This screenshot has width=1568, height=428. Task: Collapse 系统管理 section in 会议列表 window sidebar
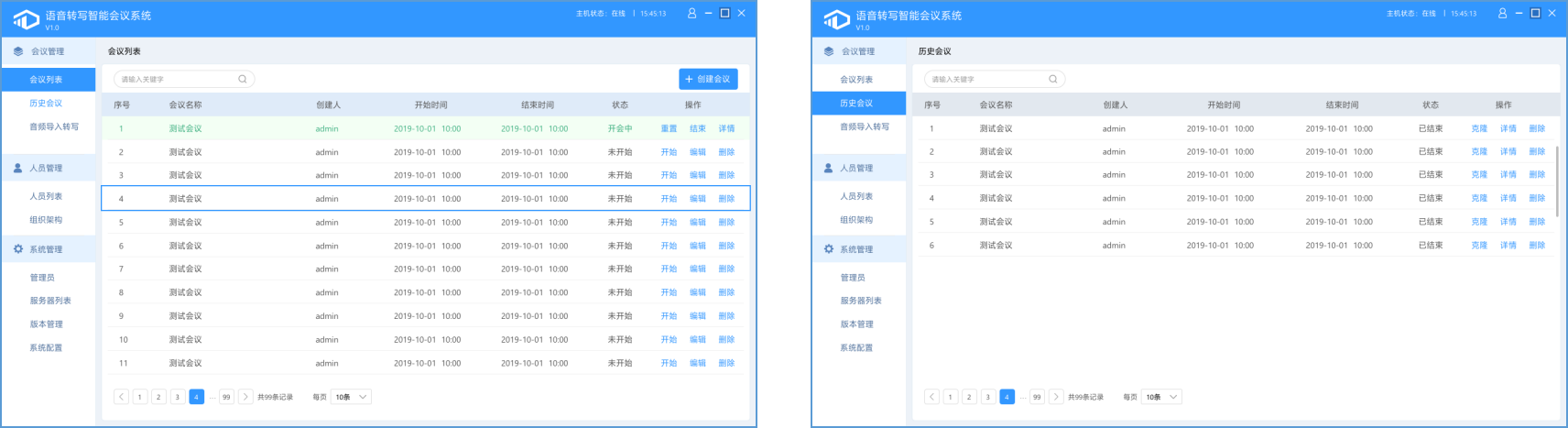pos(48,249)
